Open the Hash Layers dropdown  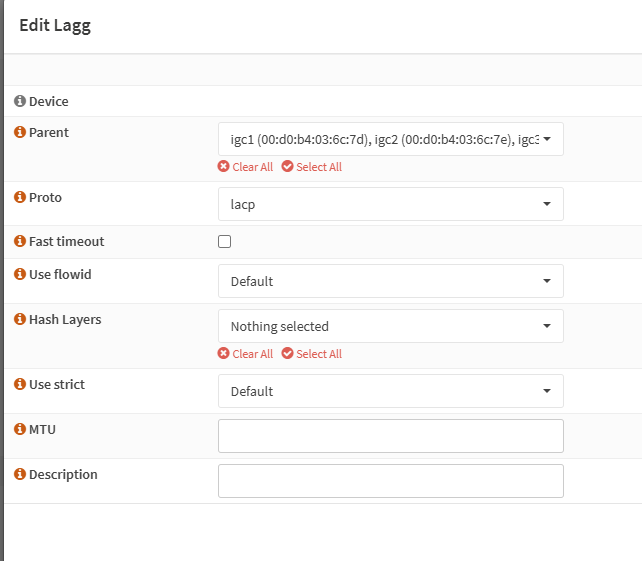click(390, 326)
